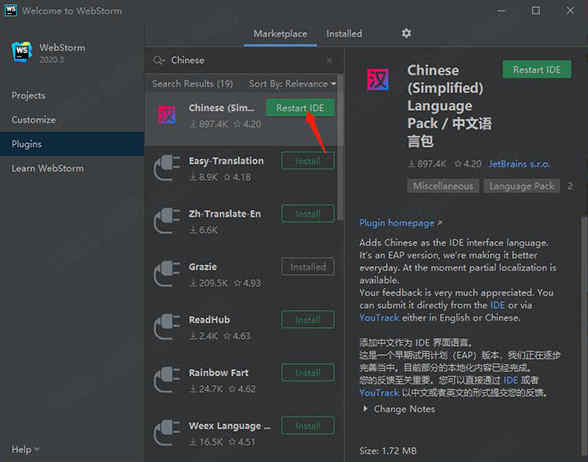Open Sort By Relevance dropdown
This screenshot has width=588, height=462.
[292, 84]
